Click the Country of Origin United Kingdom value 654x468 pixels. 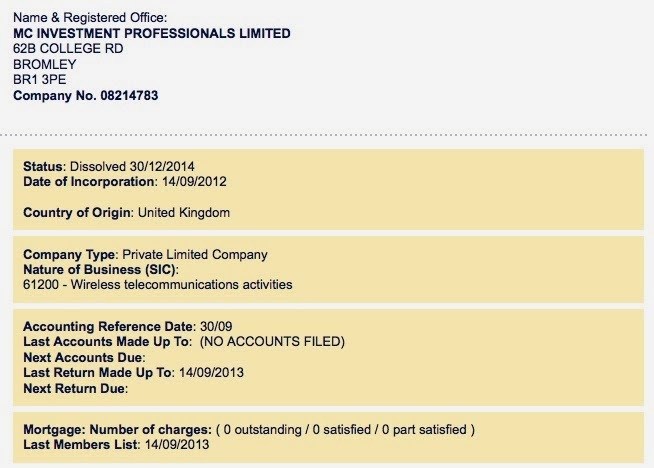pyautogui.click(x=184, y=213)
